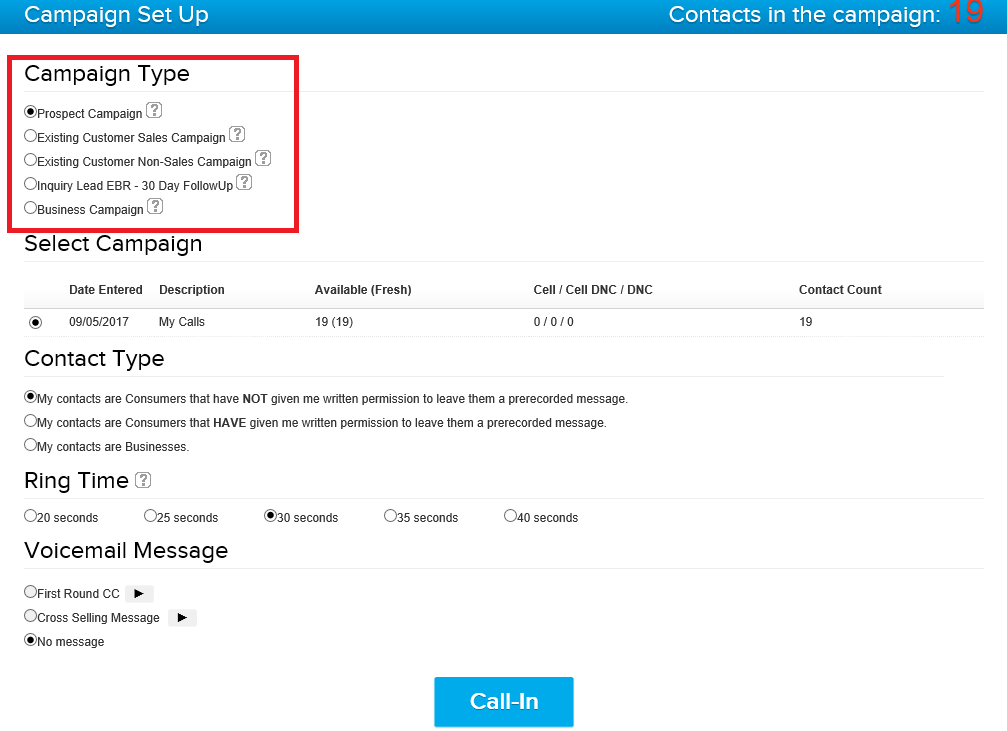Select contacts that HAVE given written permission
1007x731 pixels.
point(29,421)
